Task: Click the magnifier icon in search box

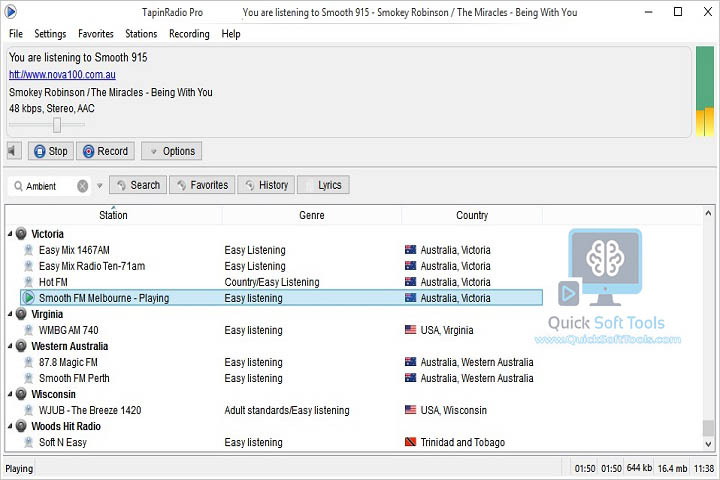Action: click(x=18, y=186)
